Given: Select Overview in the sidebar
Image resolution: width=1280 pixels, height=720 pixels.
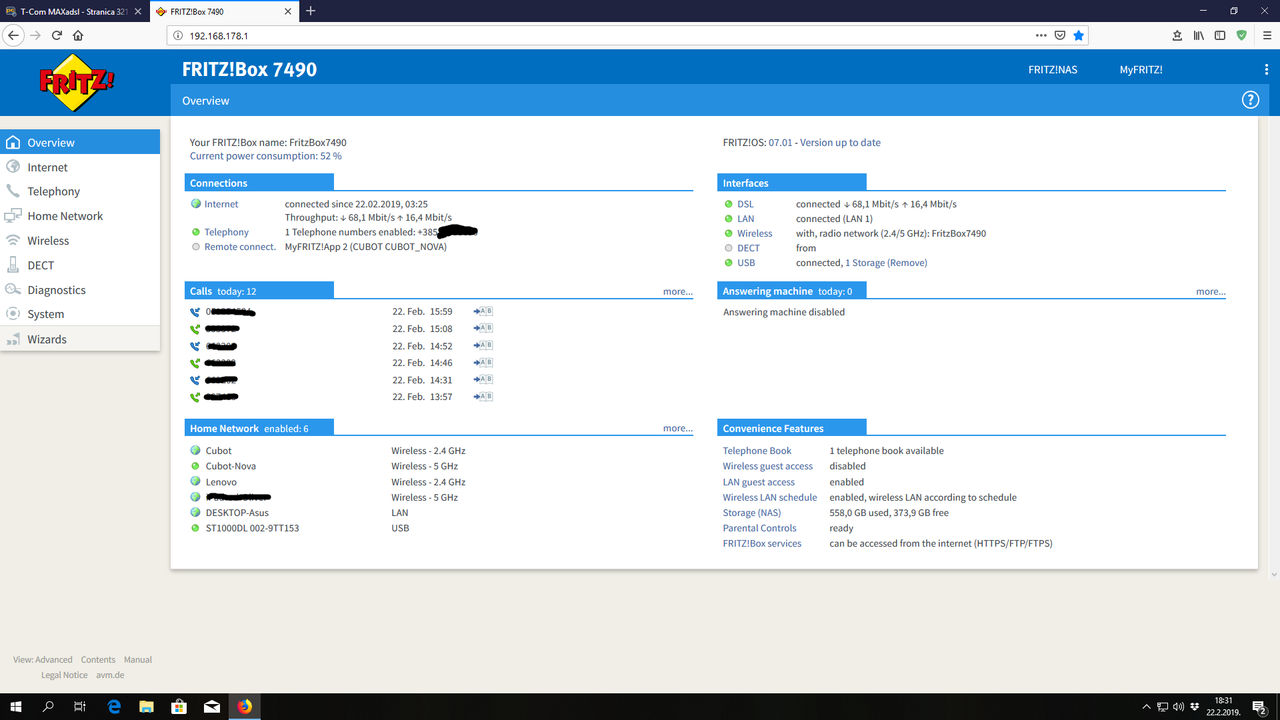Looking at the screenshot, I should (x=80, y=142).
